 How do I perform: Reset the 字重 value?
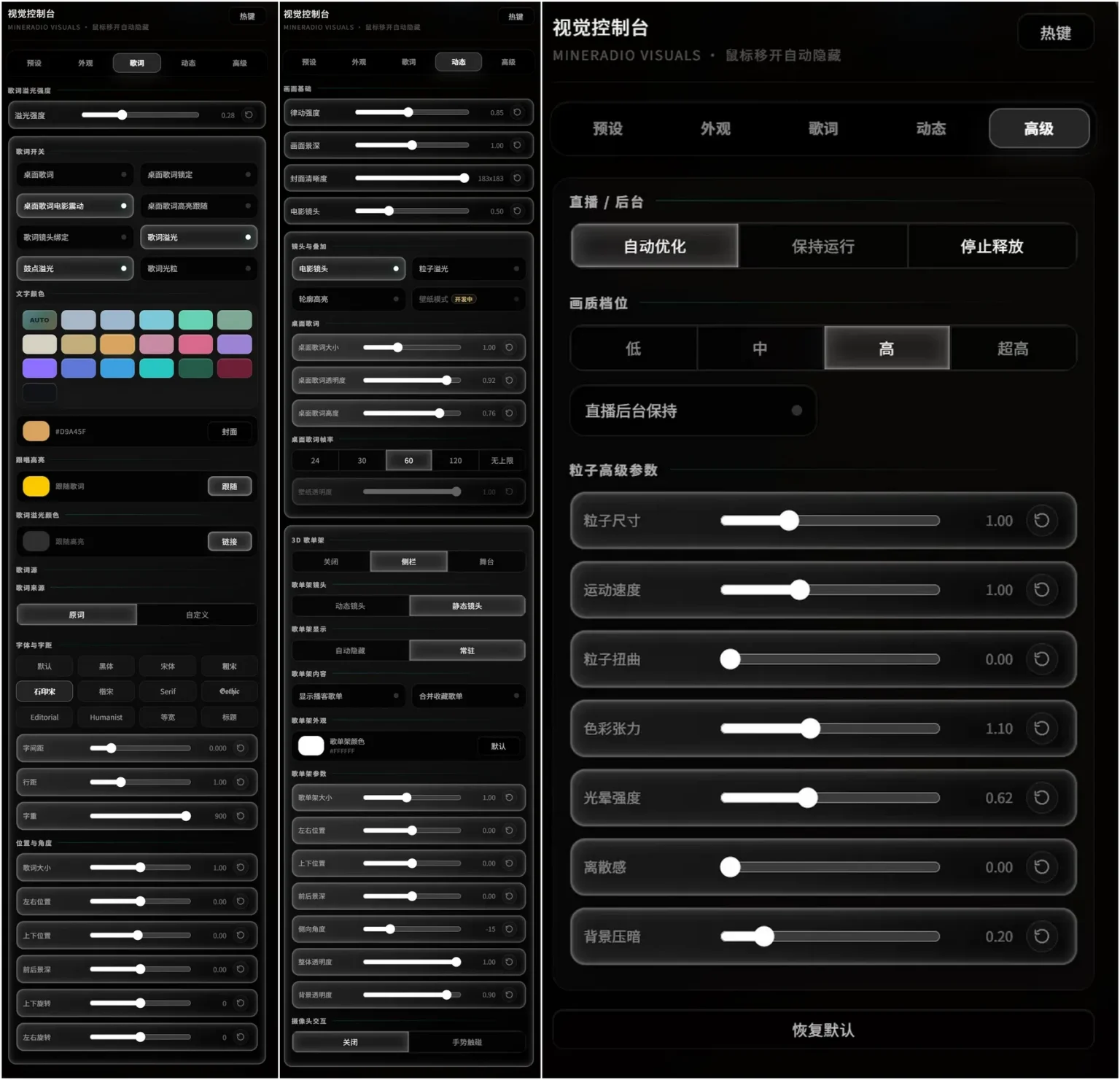[241, 816]
